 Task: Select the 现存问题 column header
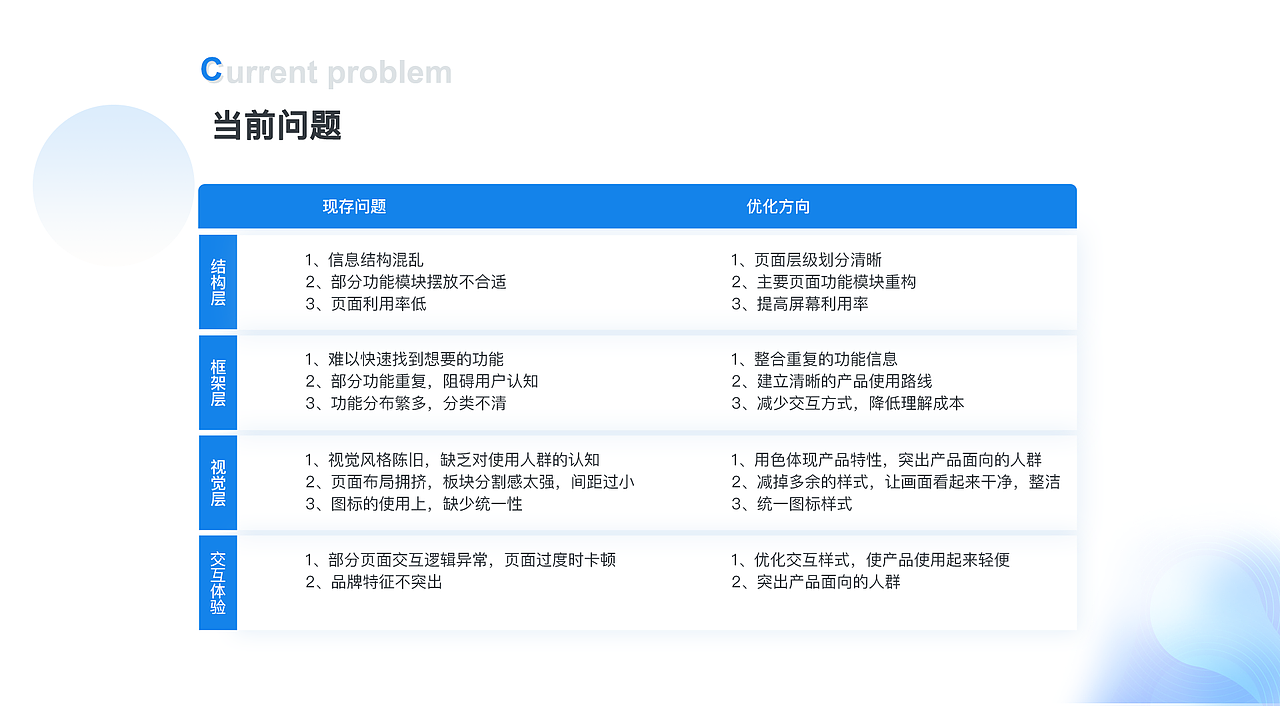click(x=354, y=206)
